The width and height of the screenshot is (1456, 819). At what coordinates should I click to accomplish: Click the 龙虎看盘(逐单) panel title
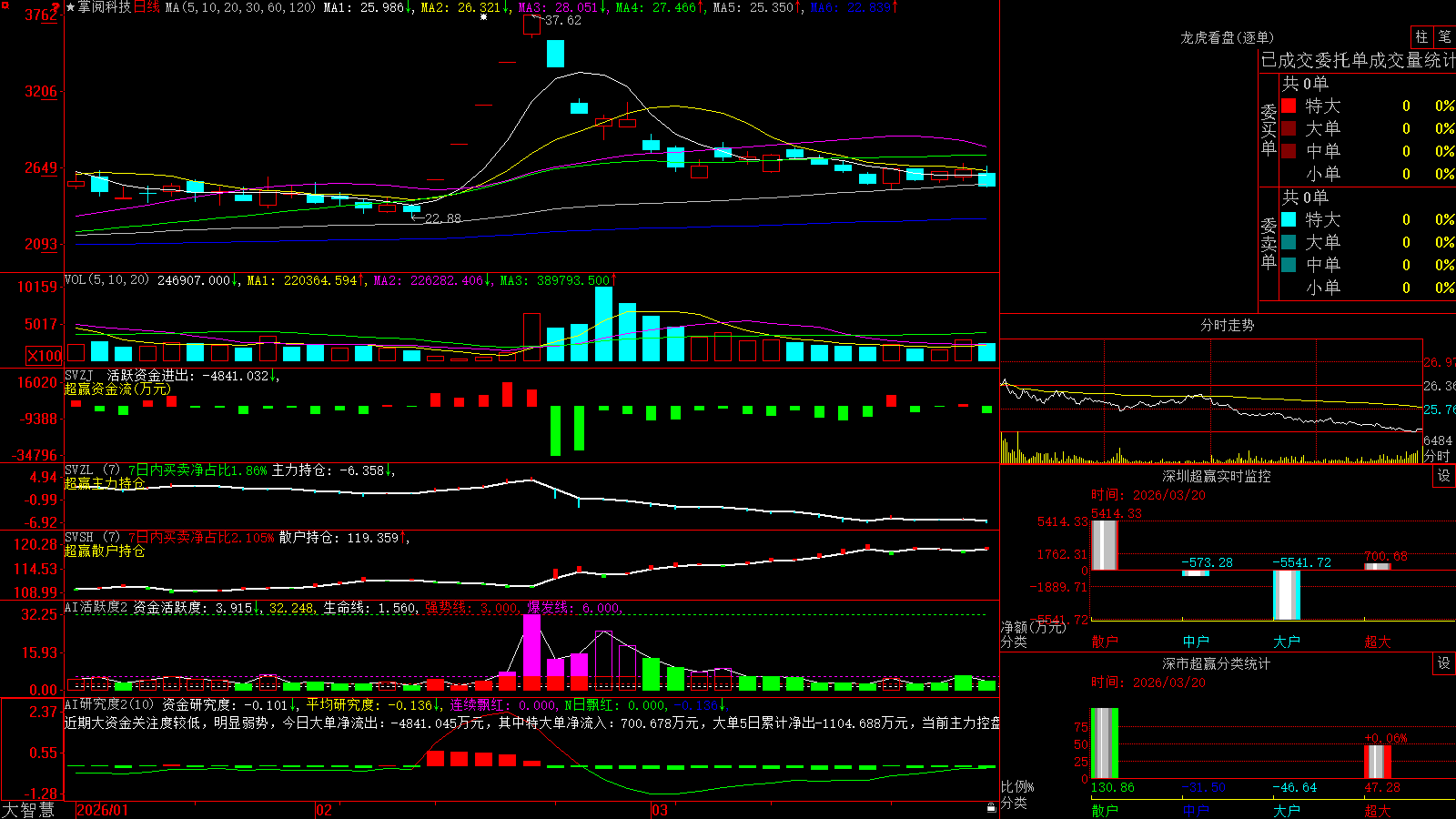click(x=1227, y=37)
